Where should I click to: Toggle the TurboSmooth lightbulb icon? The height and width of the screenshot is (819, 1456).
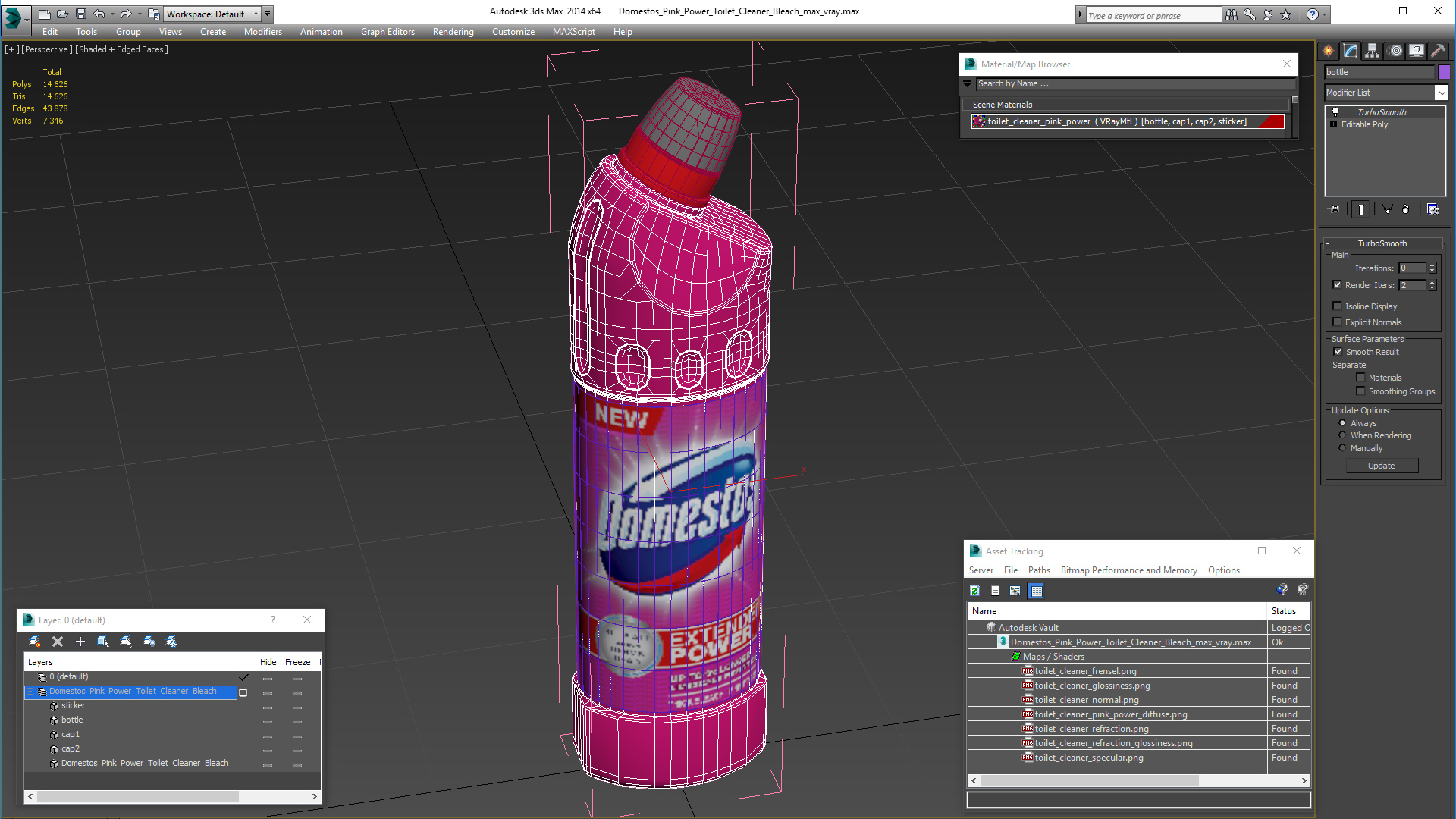click(1335, 112)
